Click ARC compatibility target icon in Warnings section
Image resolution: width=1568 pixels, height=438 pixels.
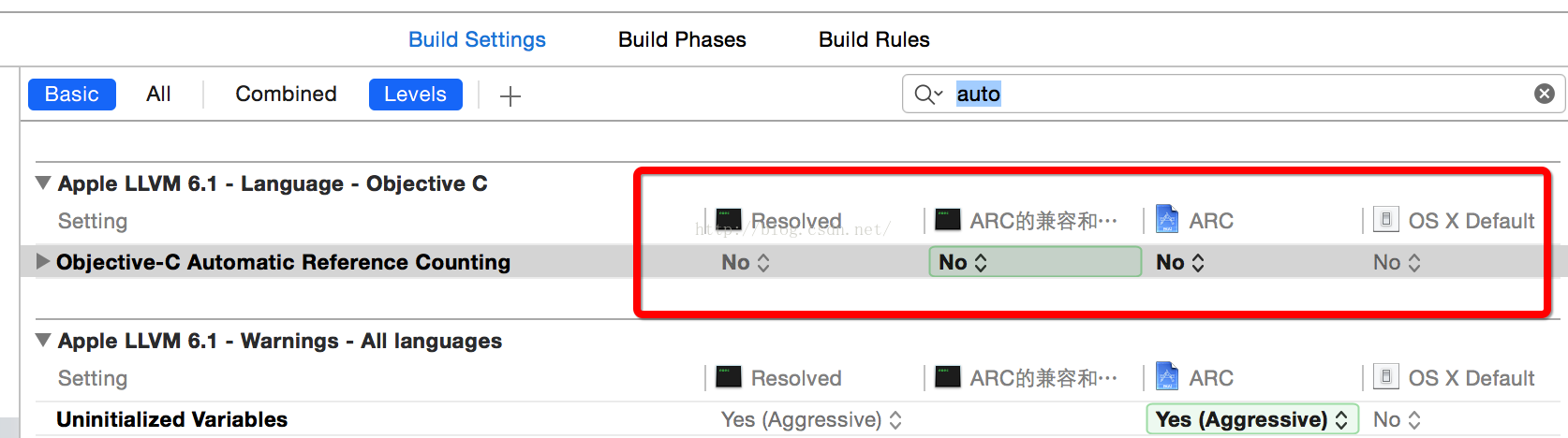[x=948, y=377]
